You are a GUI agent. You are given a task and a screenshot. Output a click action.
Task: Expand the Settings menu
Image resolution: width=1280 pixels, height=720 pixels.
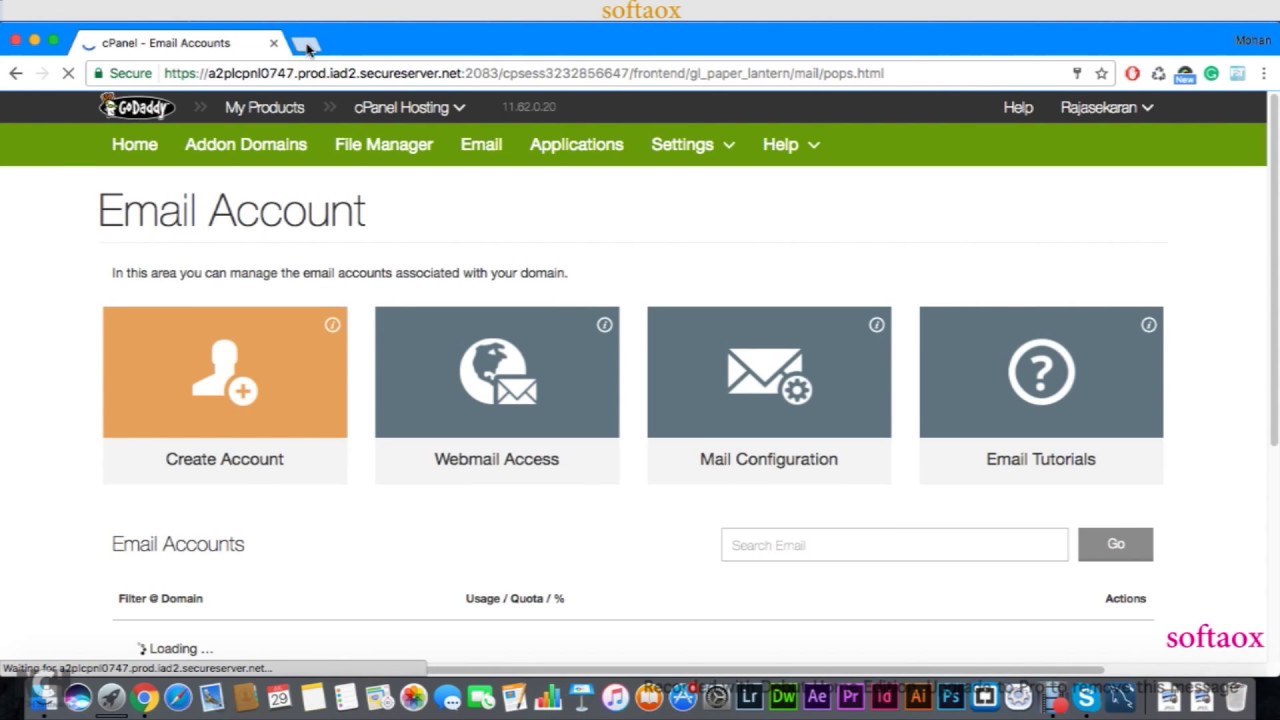coord(693,145)
